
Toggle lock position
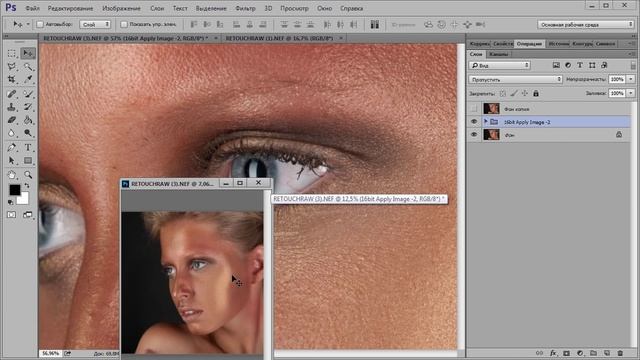[525, 93]
